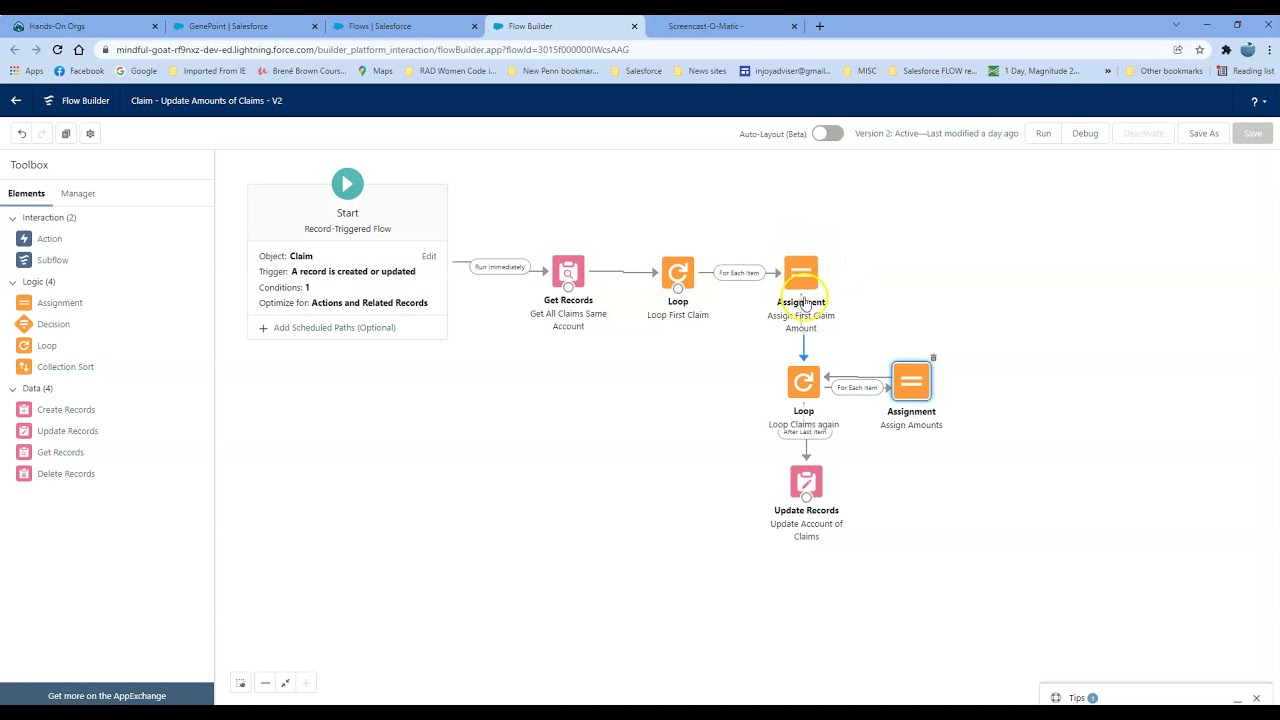The image size is (1280, 720).
Task: Zoom out the canvas with minus button
Action: 265,683
